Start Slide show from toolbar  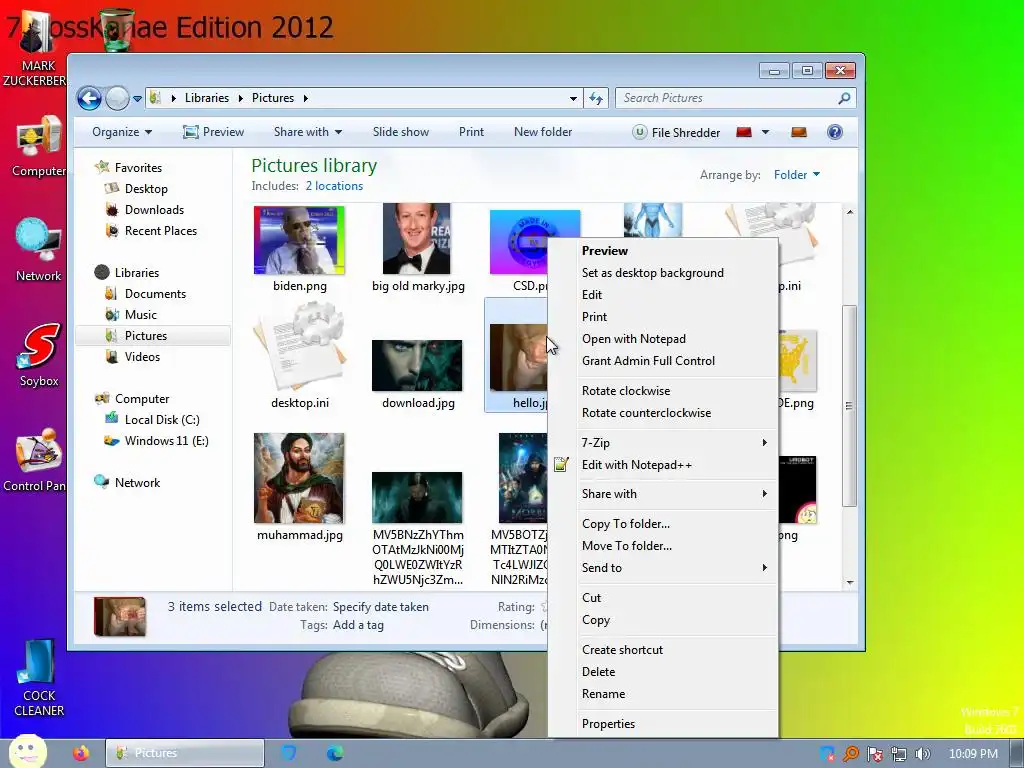(x=401, y=132)
